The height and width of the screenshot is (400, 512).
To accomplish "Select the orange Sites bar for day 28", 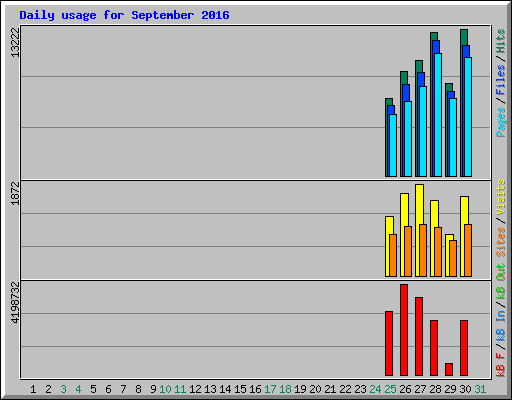I will 438,252.
